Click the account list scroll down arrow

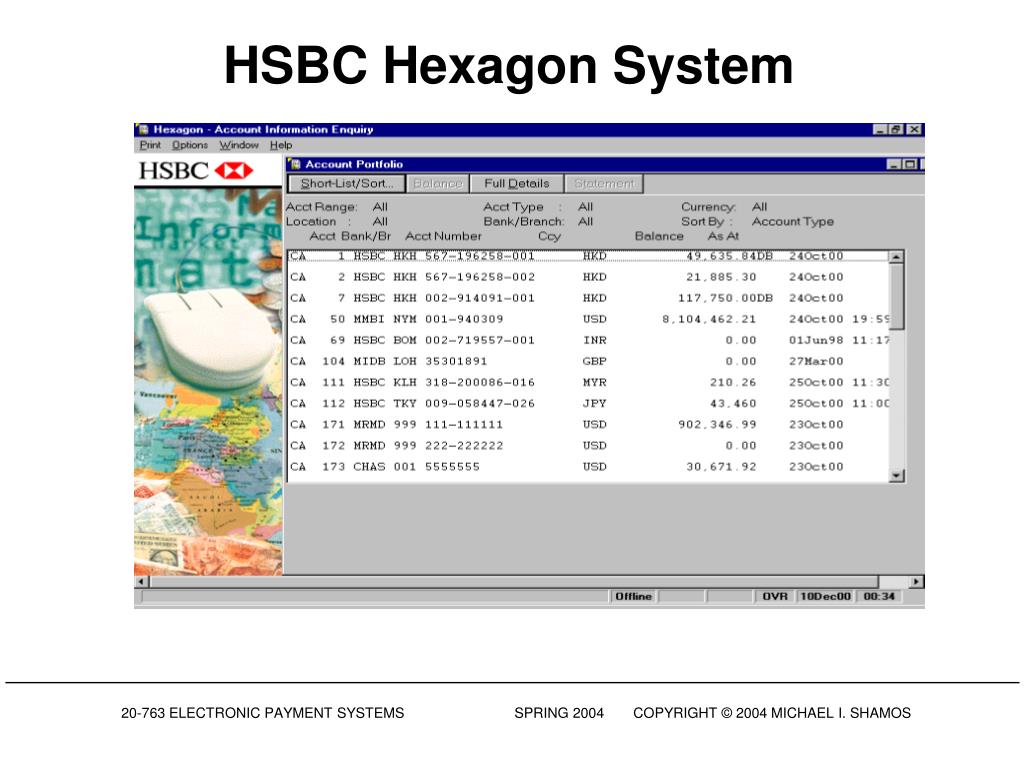[897, 475]
